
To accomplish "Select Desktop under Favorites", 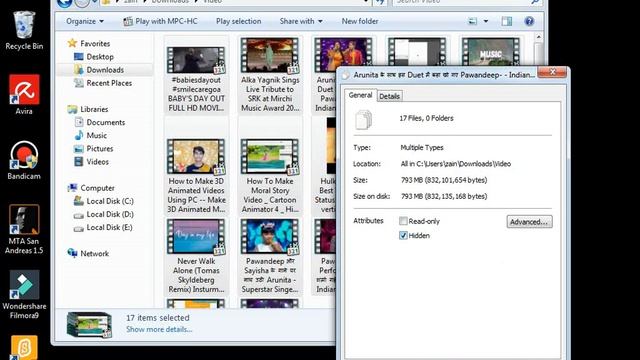I will coord(100,57).
